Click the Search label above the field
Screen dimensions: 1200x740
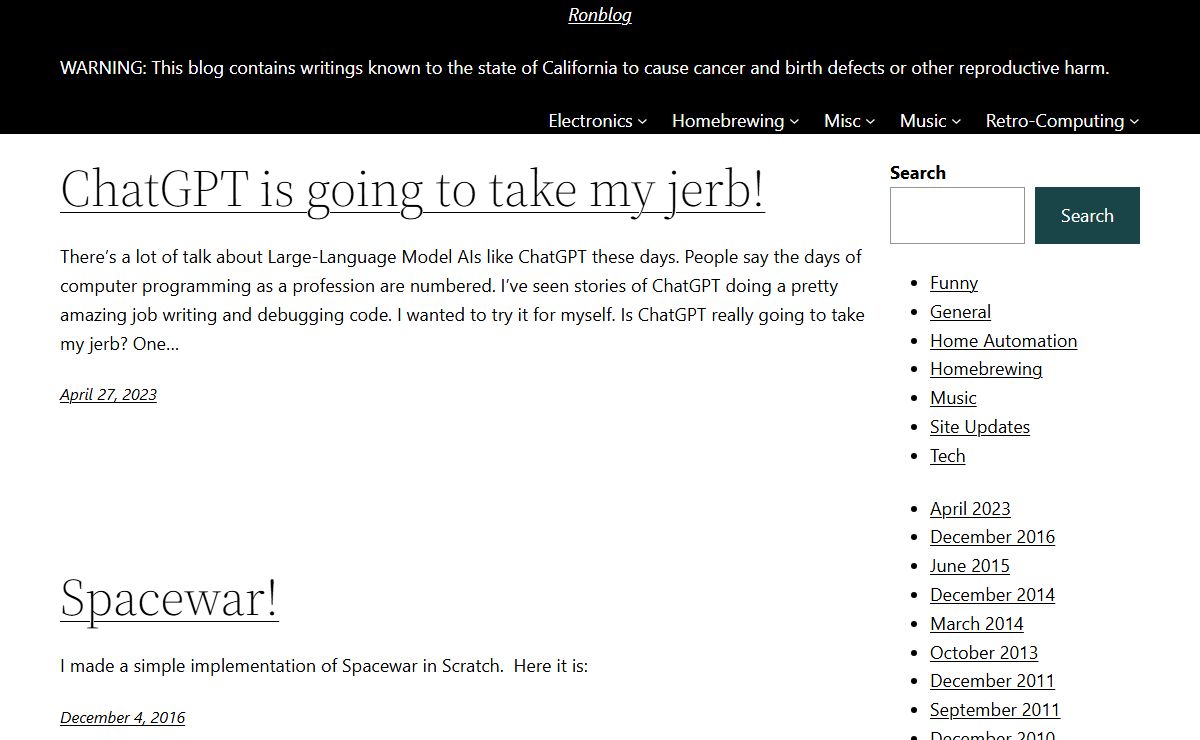point(918,173)
